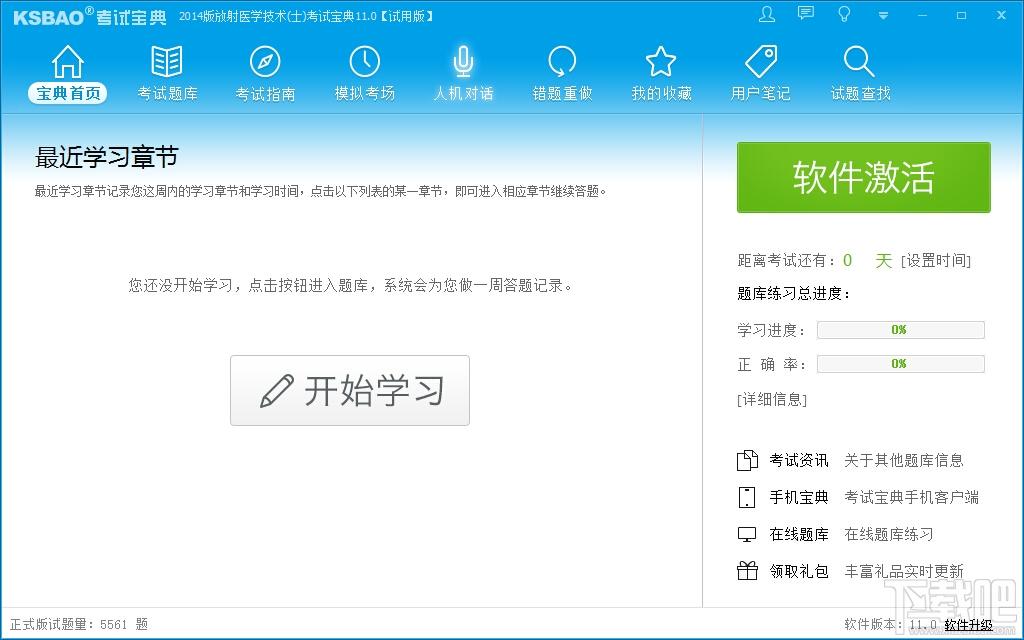The width and height of the screenshot is (1024, 640).
Task: Click 手机宝典 phone icon
Action: point(746,498)
